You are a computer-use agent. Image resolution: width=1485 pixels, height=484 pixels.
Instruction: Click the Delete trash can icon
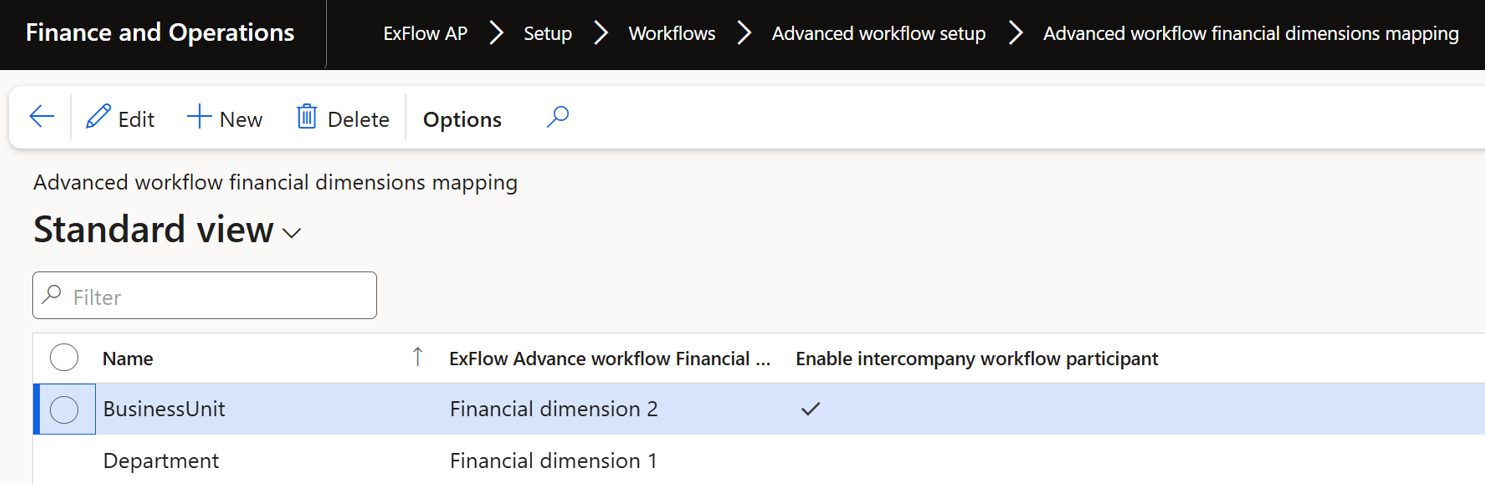tap(307, 117)
